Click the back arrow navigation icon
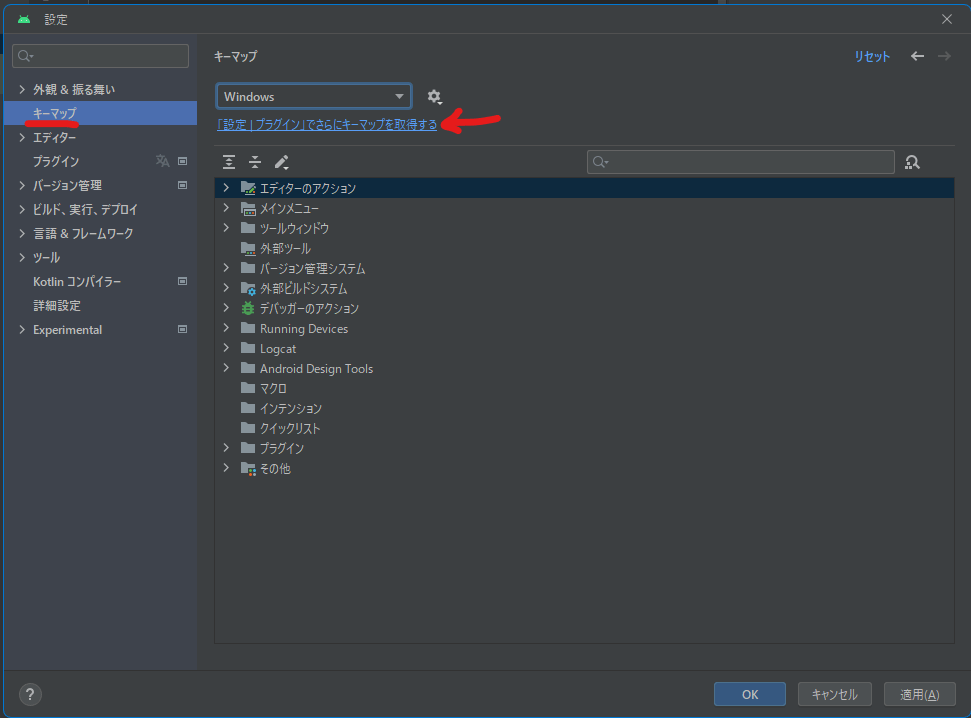 pos(917,56)
